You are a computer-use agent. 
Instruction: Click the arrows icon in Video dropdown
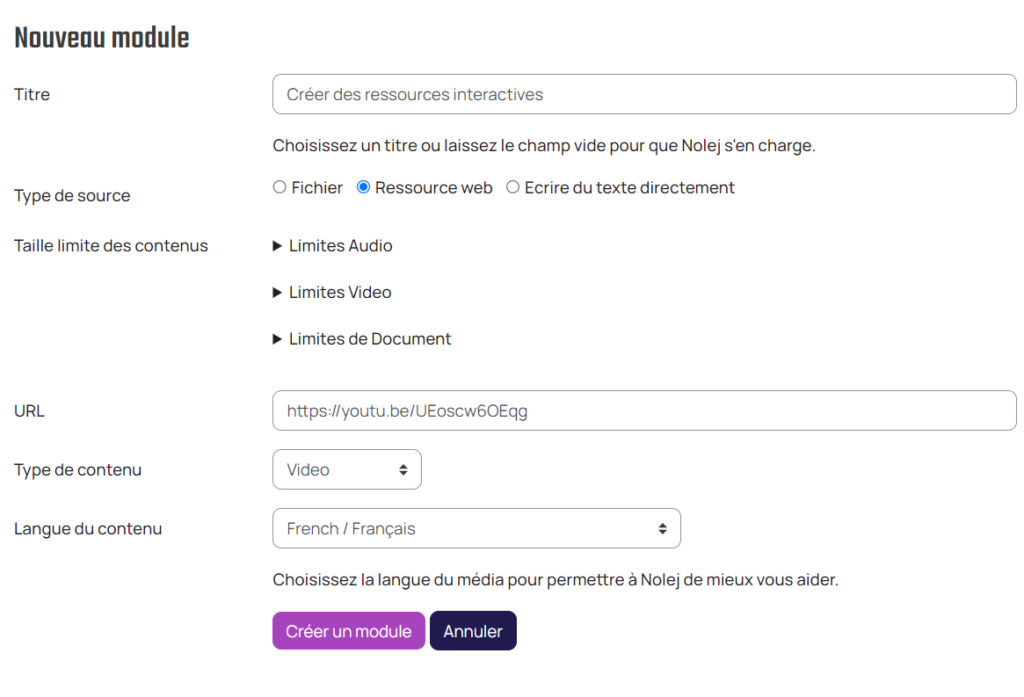pos(403,470)
